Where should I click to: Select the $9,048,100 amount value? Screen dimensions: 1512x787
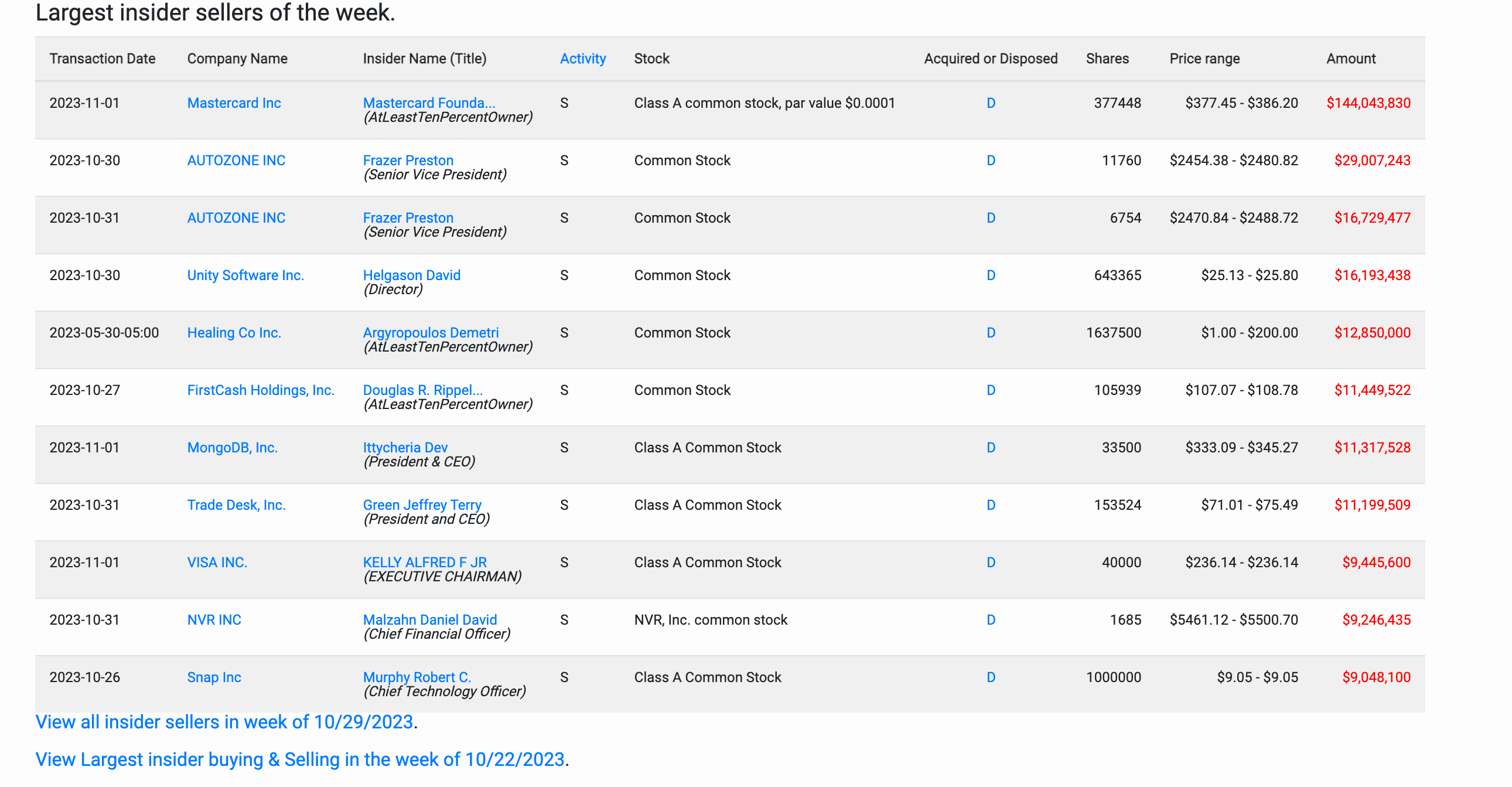1377,679
